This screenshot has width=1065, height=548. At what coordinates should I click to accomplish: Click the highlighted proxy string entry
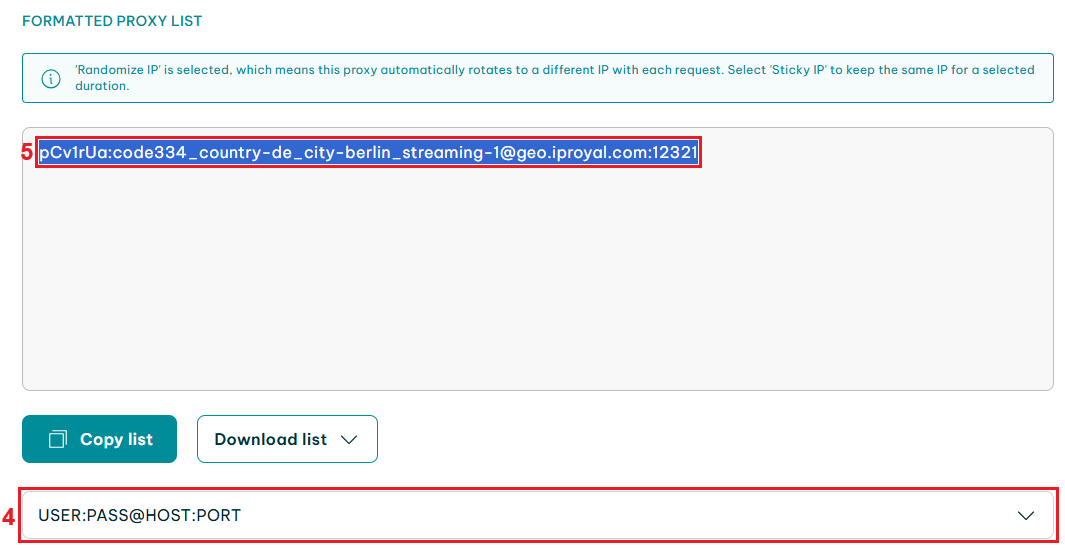pyautogui.click(x=367, y=153)
